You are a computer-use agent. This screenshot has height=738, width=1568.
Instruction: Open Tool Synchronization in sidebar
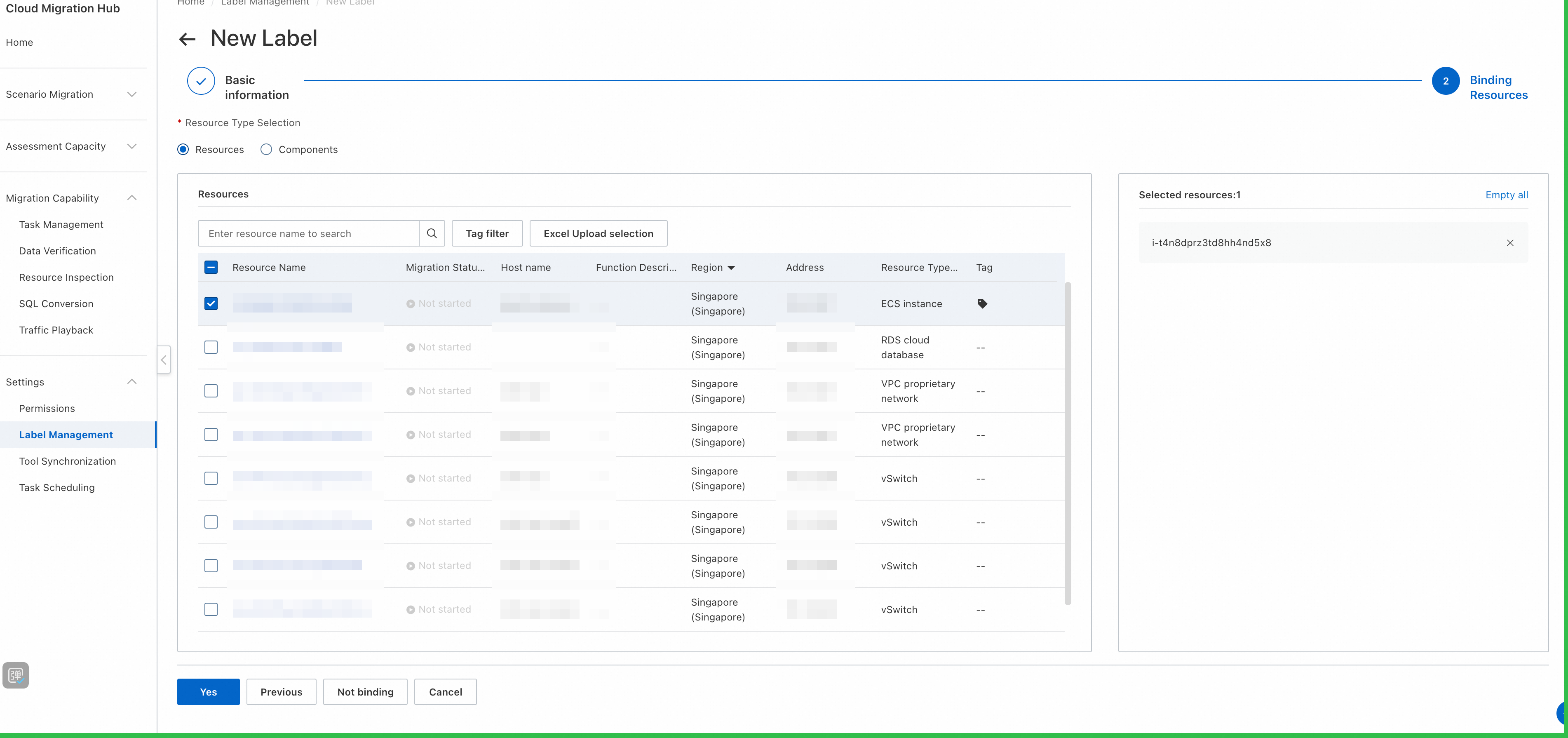67,461
